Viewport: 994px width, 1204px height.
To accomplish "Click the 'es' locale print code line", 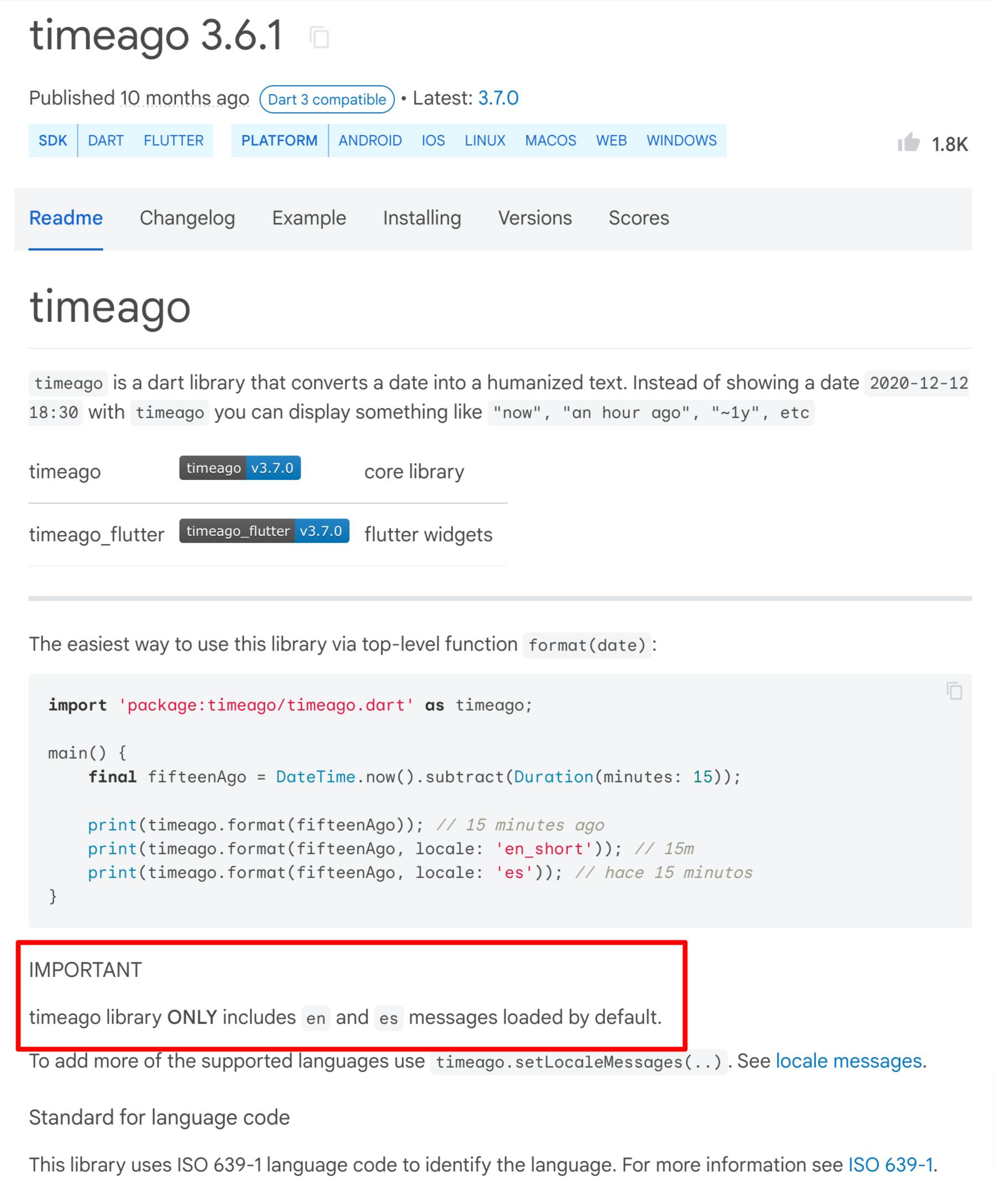I will click(420, 873).
